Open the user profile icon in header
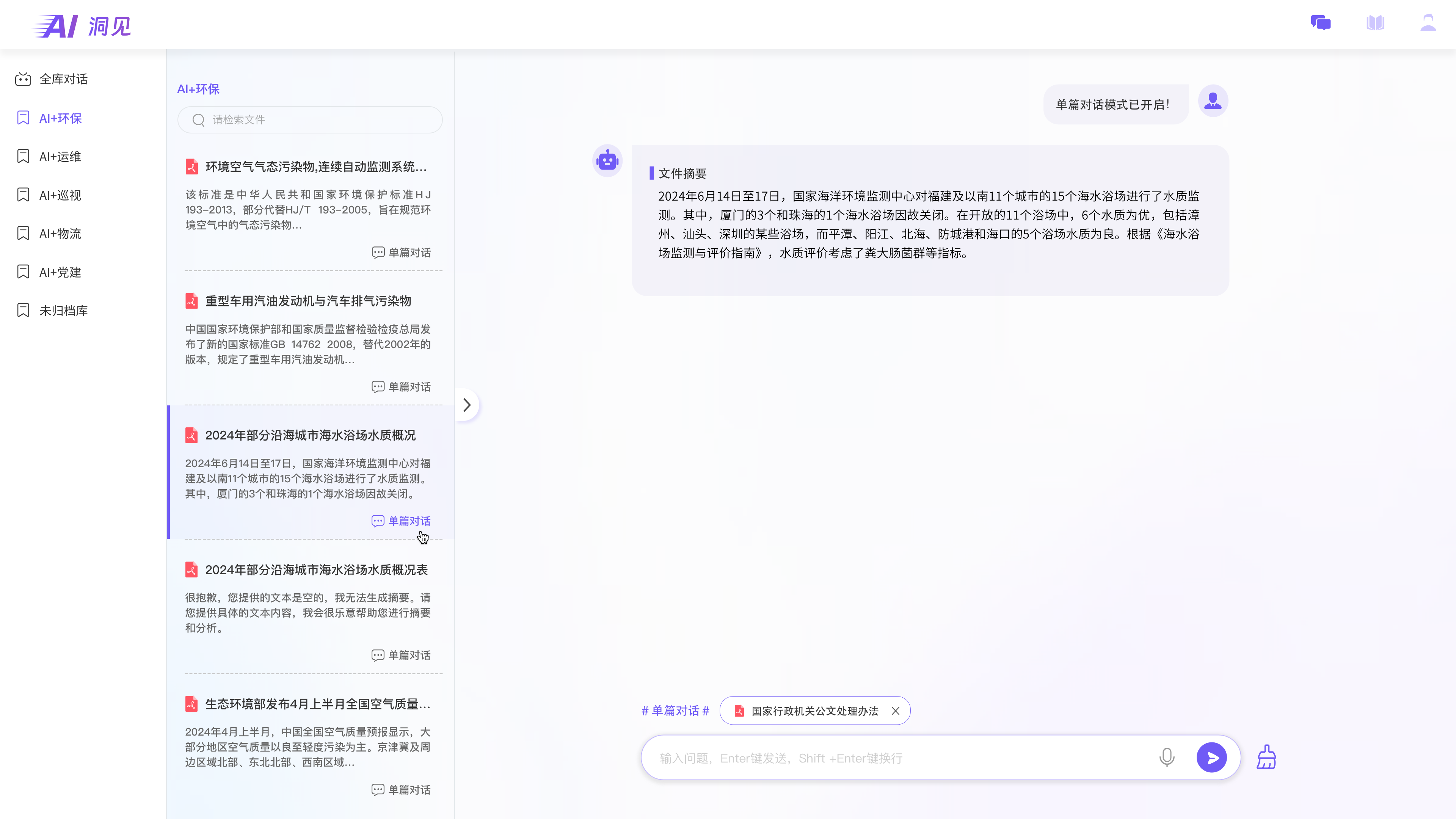The image size is (1456, 819). click(x=1428, y=23)
